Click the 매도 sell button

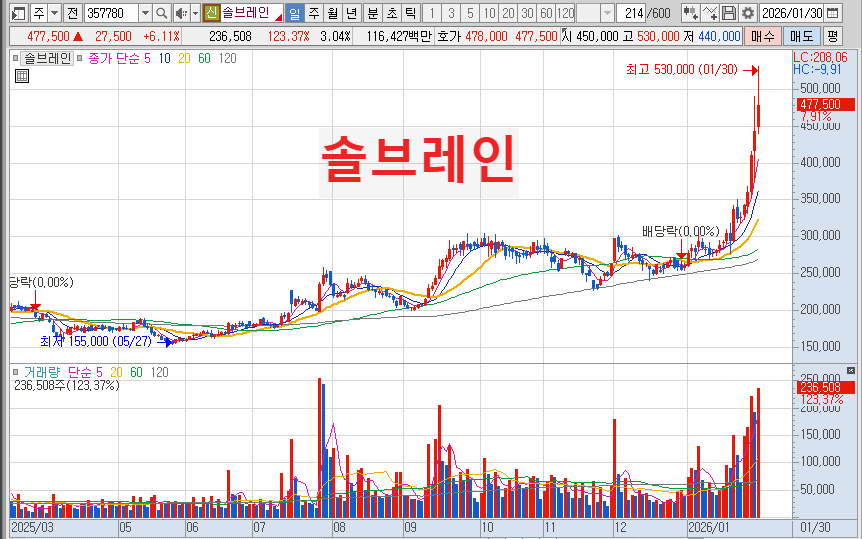[x=801, y=36]
